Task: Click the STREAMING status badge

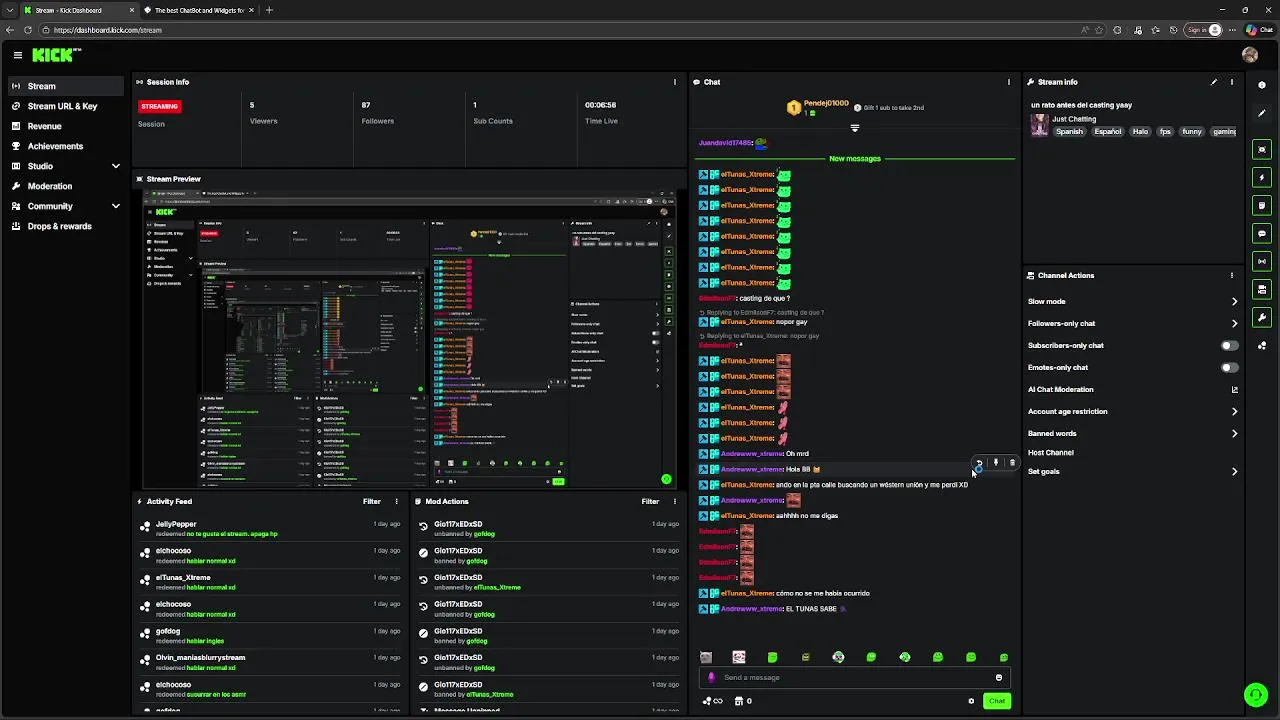Action: (x=159, y=106)
